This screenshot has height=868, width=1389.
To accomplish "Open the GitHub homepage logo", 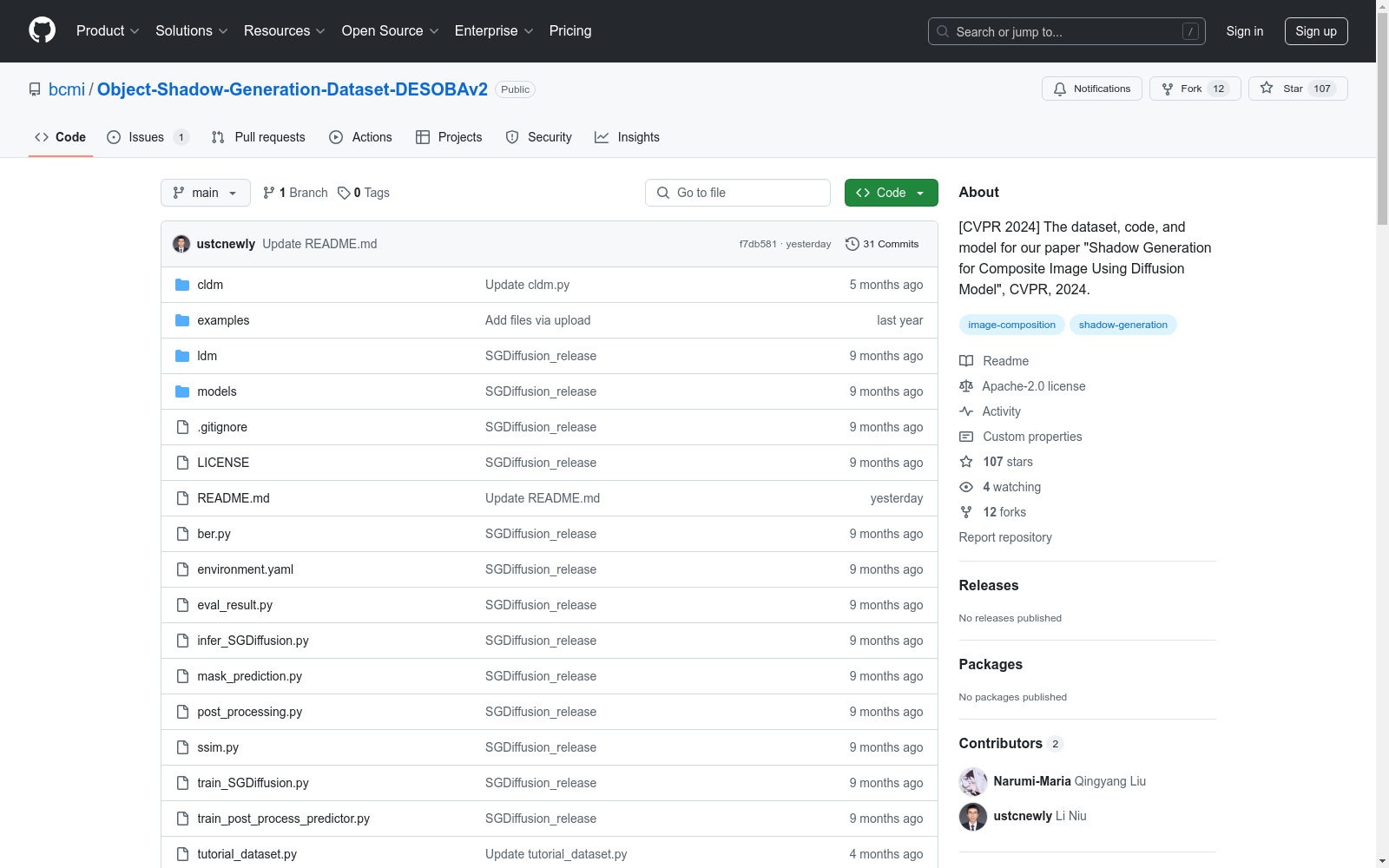I will pos(42,30).
